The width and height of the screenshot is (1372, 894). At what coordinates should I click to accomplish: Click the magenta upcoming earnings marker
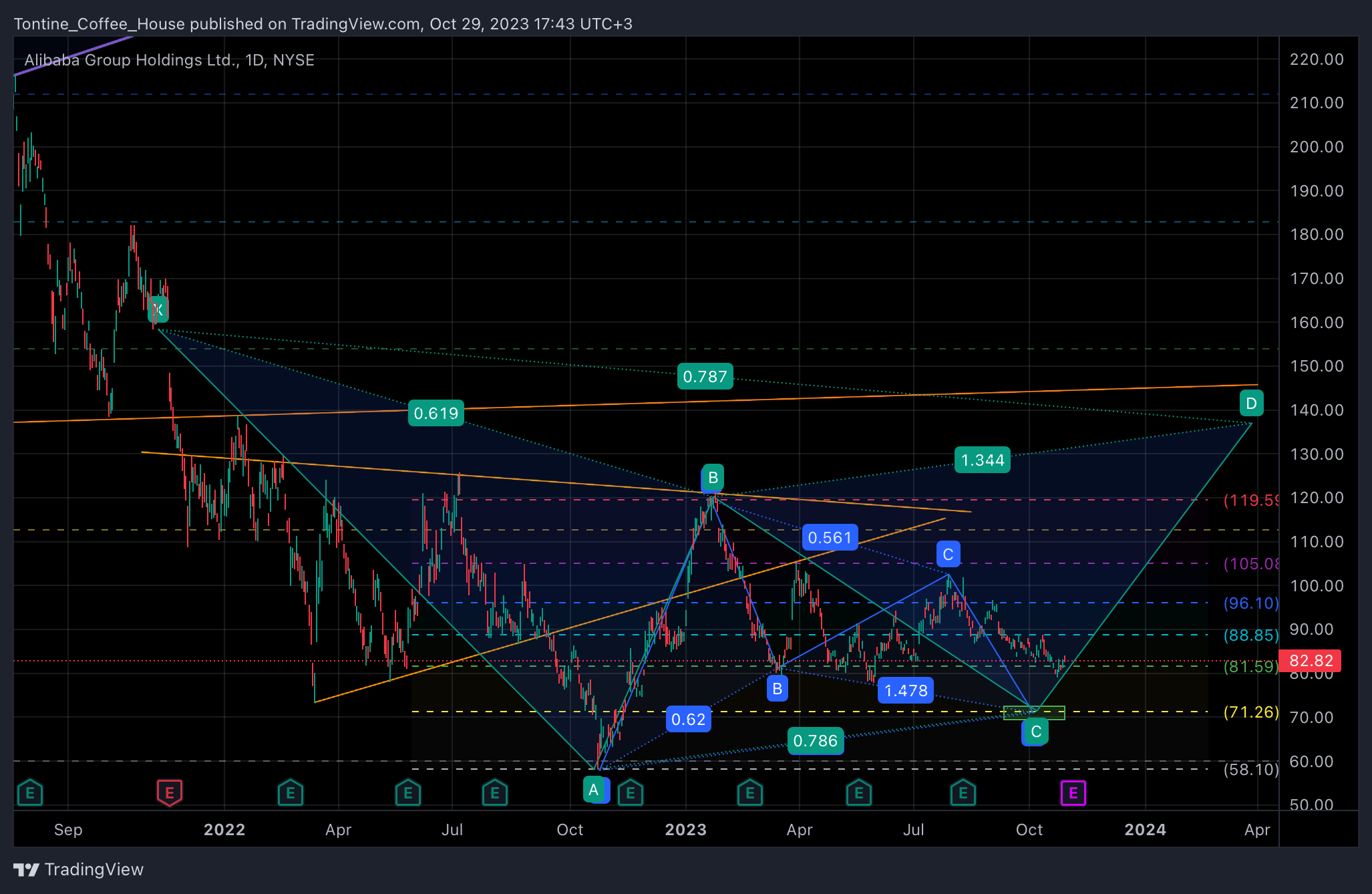(x=1073, y=793)
